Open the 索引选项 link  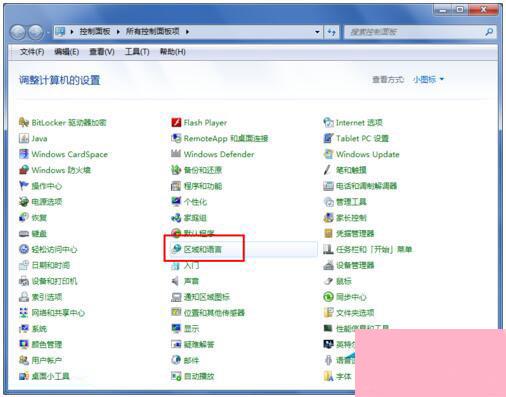47,297
